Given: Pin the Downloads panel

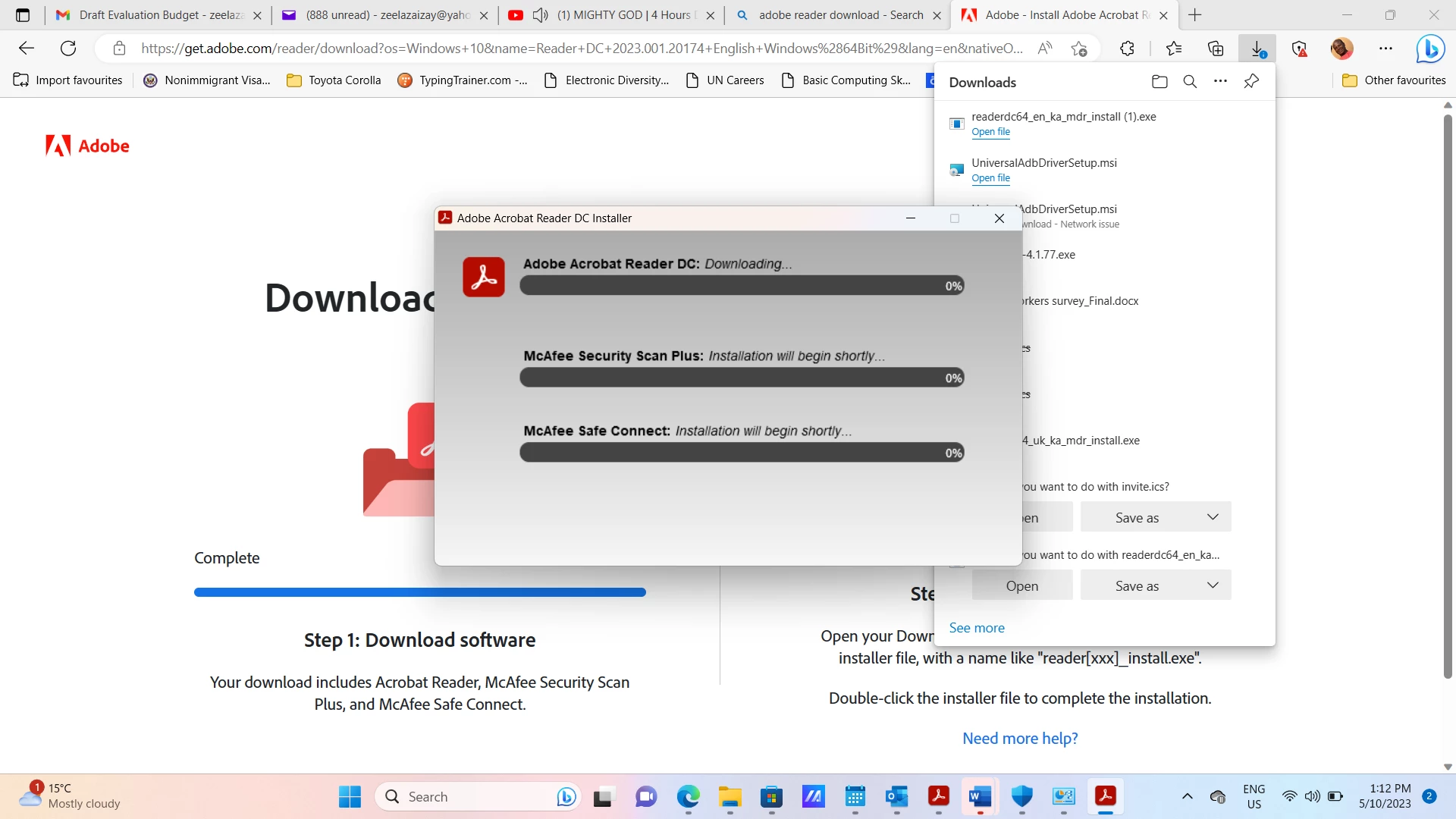Looking at the screenshot, I should click(x=1251, y=81).
